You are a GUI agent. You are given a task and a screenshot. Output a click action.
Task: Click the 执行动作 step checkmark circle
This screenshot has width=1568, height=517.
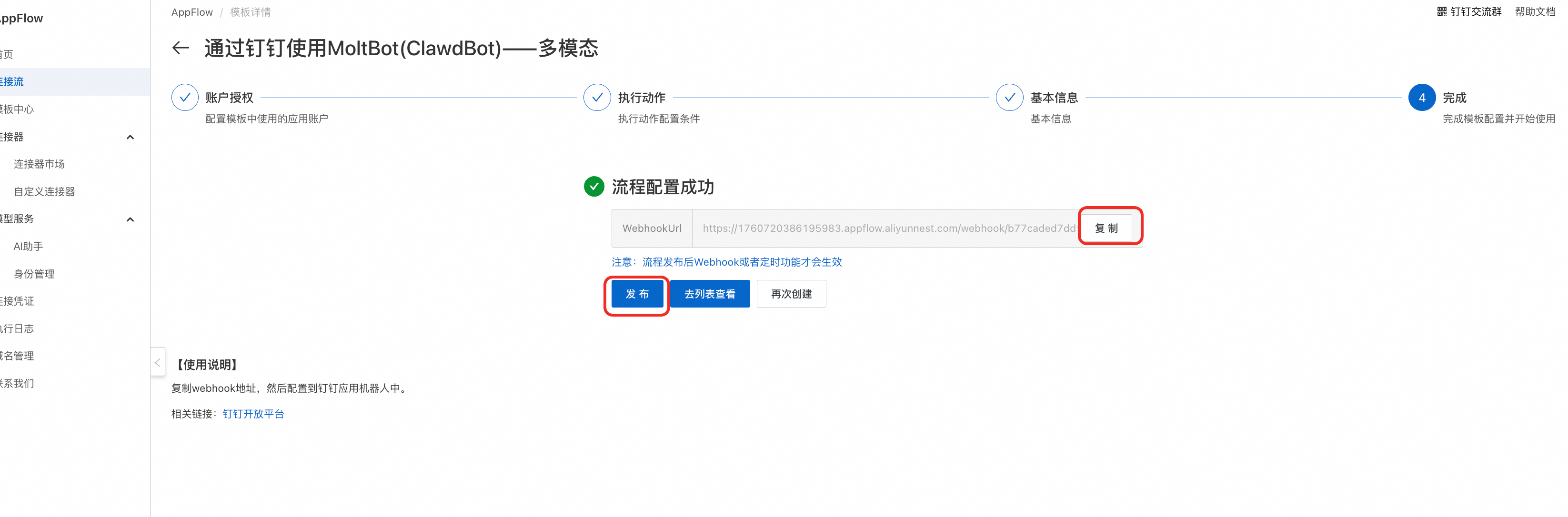click(x=597, y=97)
